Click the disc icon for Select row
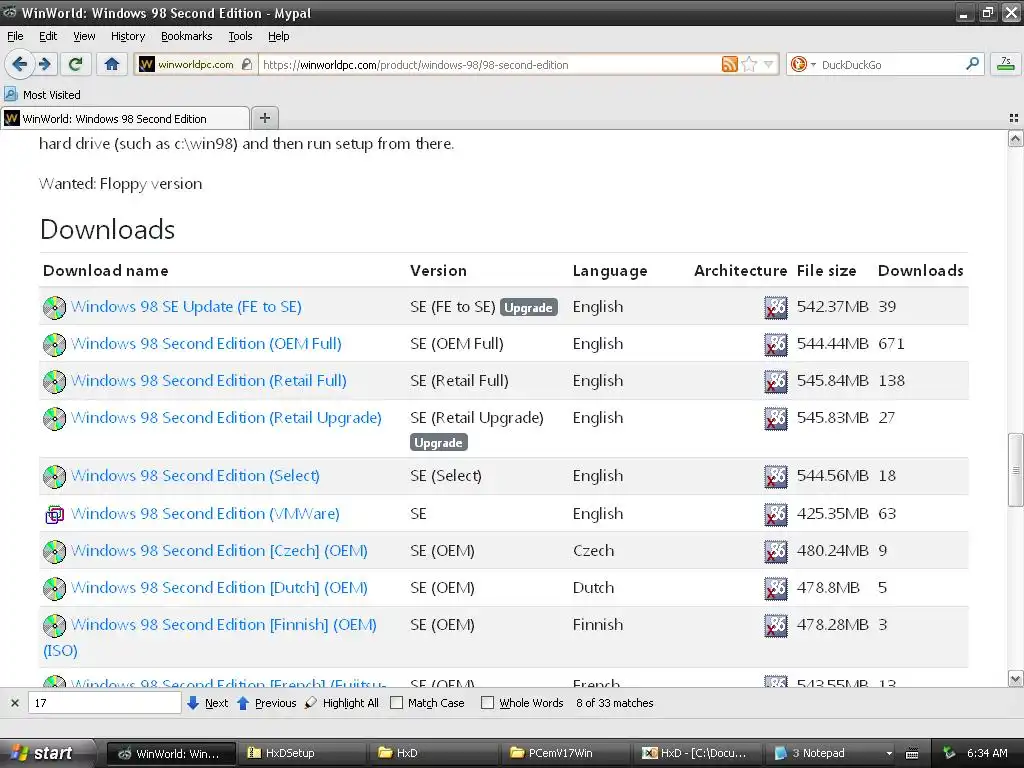This screenshot has width=1024, height=768. [x=54, y=477]
